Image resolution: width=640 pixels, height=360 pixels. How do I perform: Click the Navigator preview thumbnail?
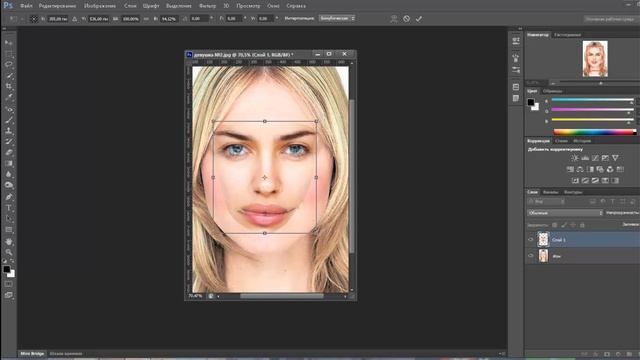point(595,59)
